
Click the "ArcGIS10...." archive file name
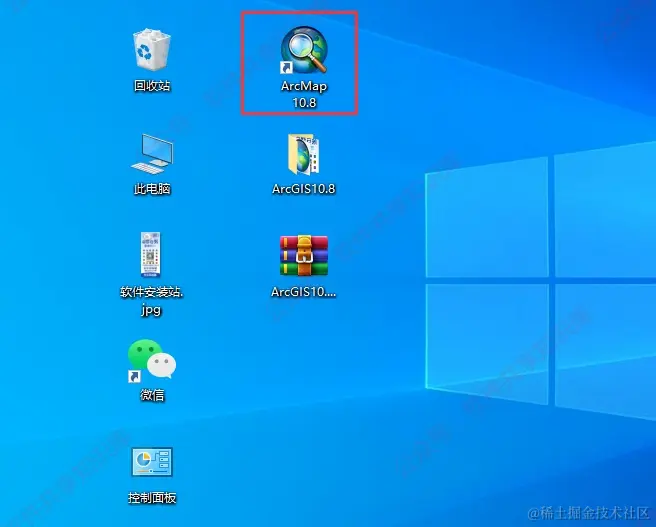point(304,292)
